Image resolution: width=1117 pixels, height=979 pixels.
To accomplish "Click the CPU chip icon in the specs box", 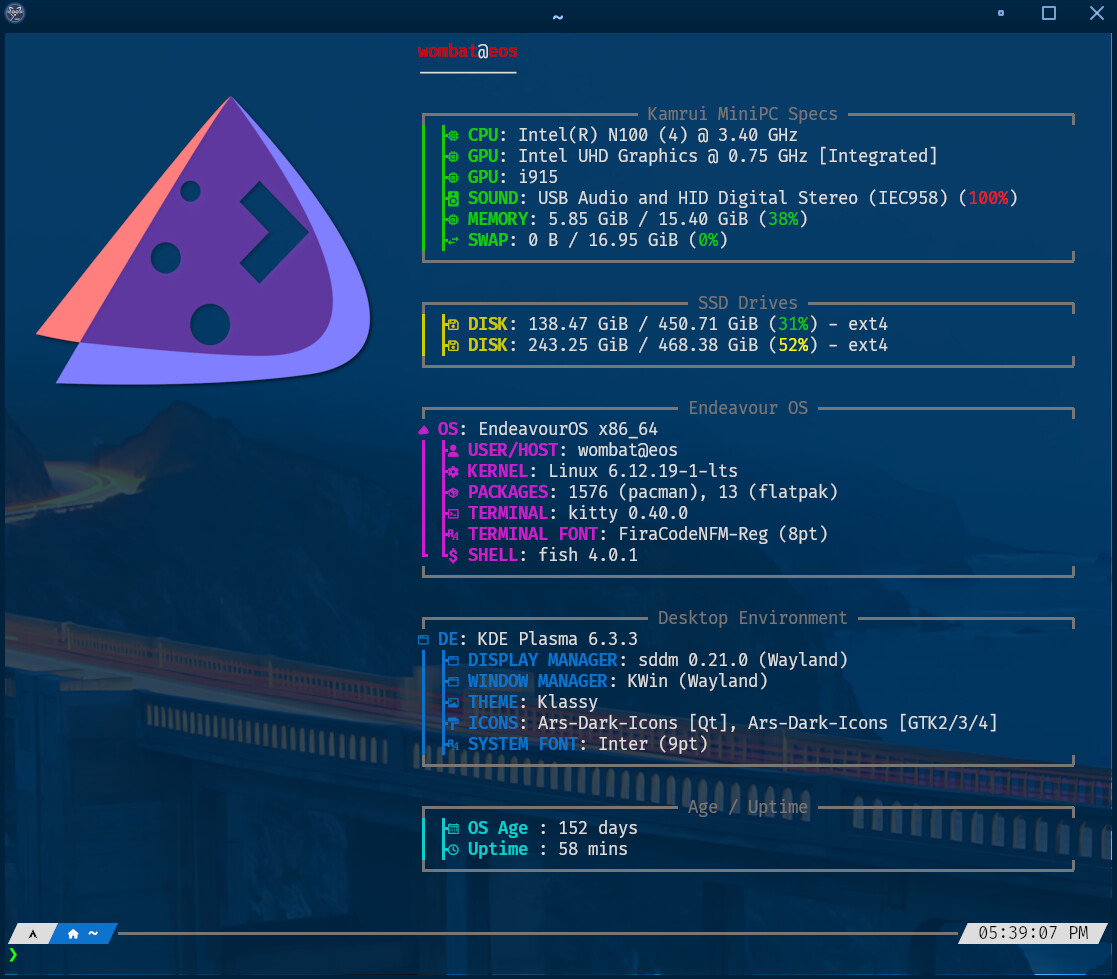I will pyautogui.click(x=452, y=135).
